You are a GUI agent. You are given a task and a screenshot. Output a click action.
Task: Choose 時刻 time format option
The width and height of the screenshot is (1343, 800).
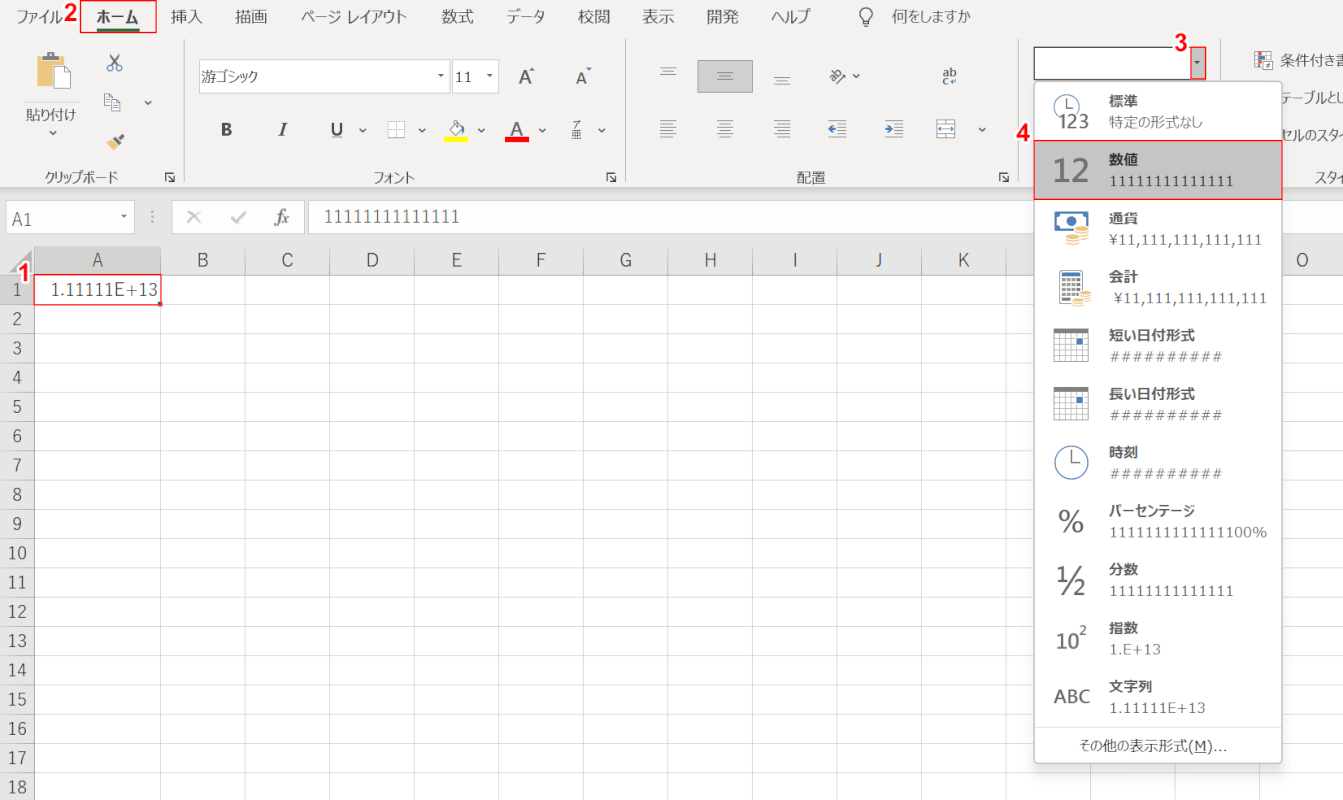pyautogui.click(x=1158, y=463)
